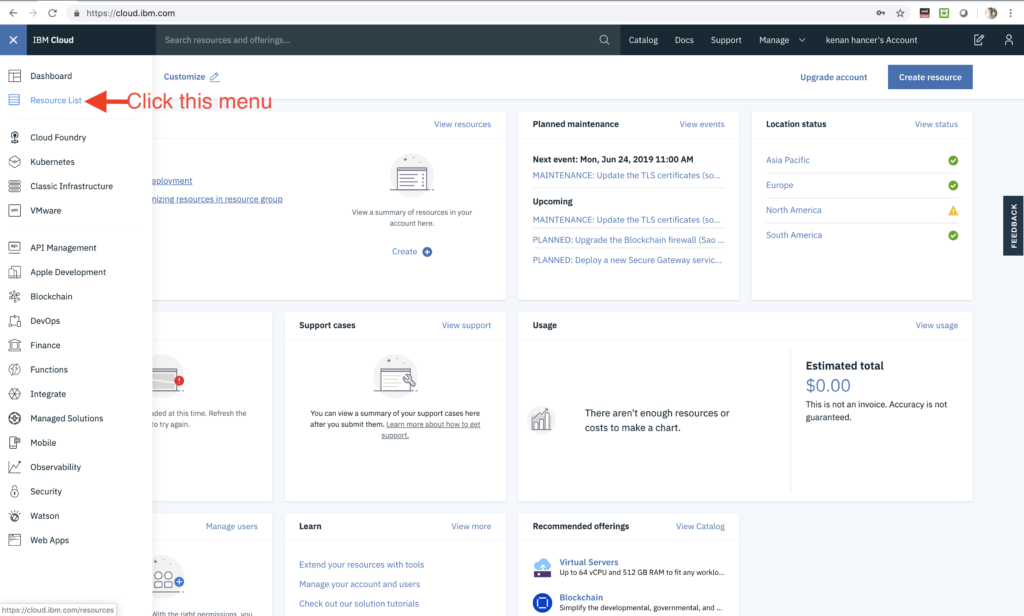Click the plus icon next to Create

[x=427, y=251]
